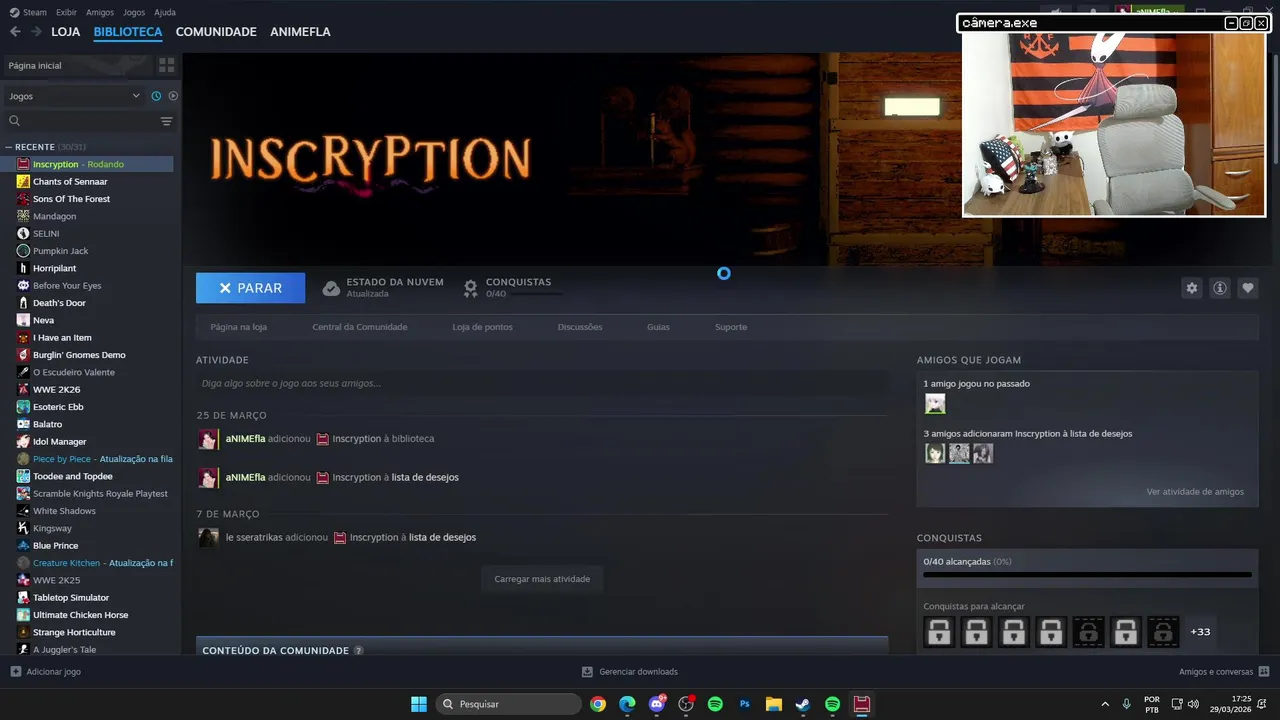The image size is (1280, 720).
Task: Click the Conquistas trophy gear icon
Action: [x=471, y=288]
